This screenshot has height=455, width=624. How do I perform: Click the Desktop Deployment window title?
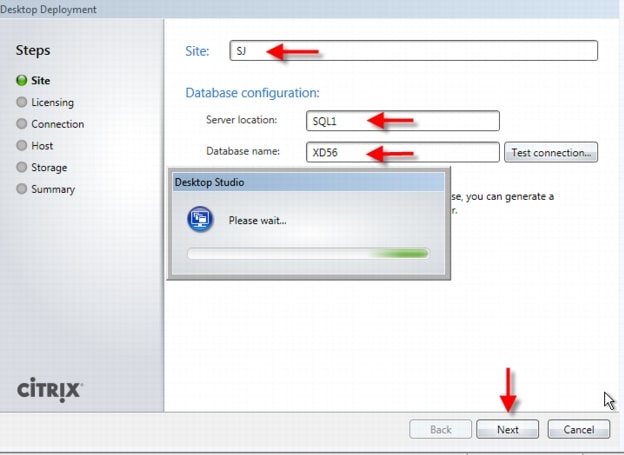(48, 9)
